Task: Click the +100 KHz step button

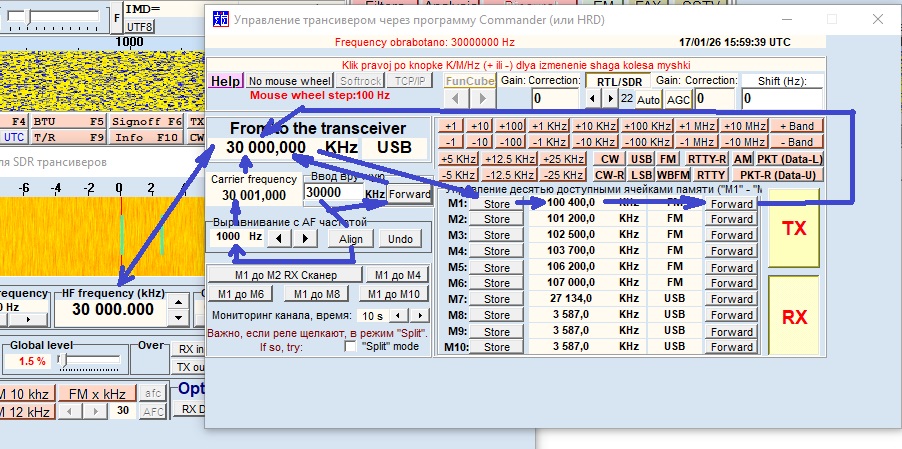Action: point(646,126)
